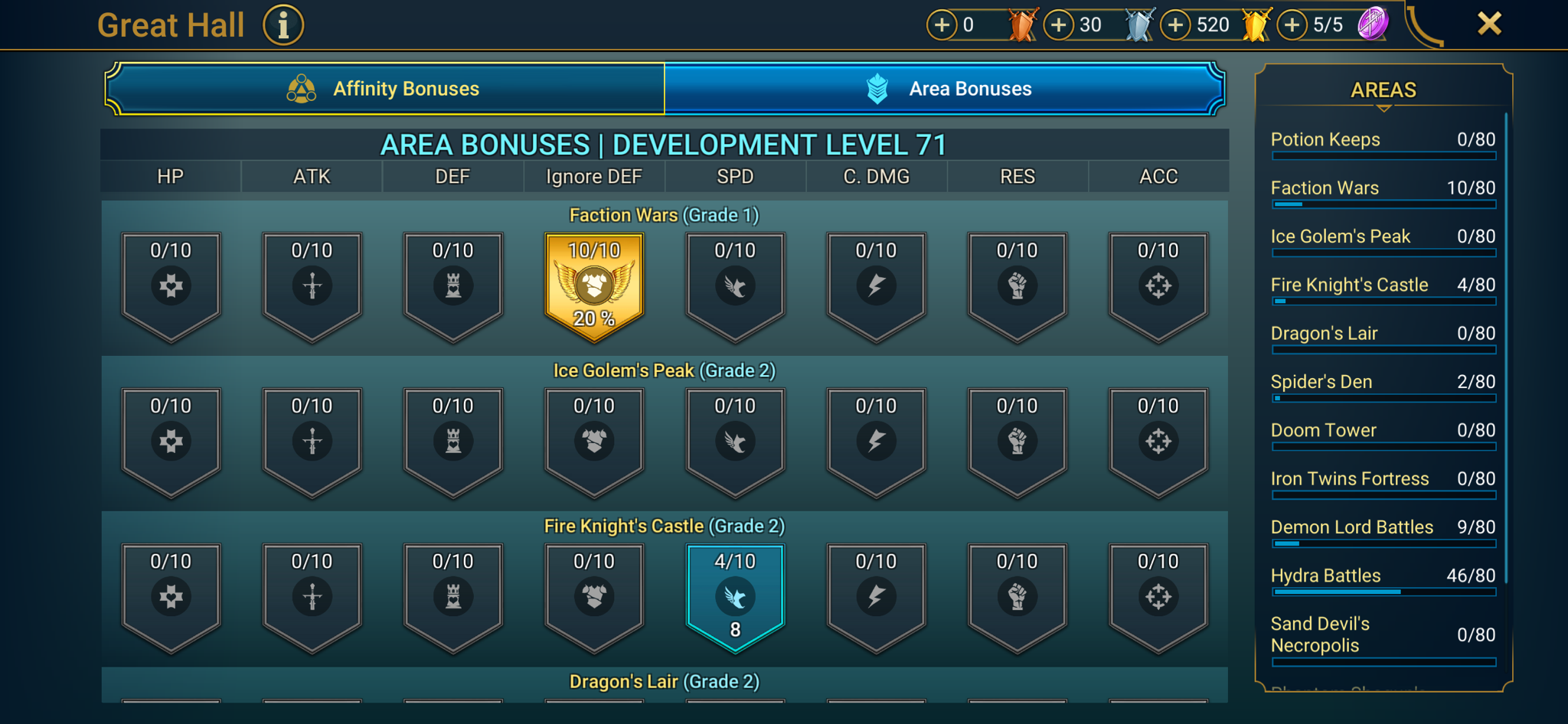Open the Great Hall info icon
This screenshot has width=1568, height=724.
tap(283, 25)
